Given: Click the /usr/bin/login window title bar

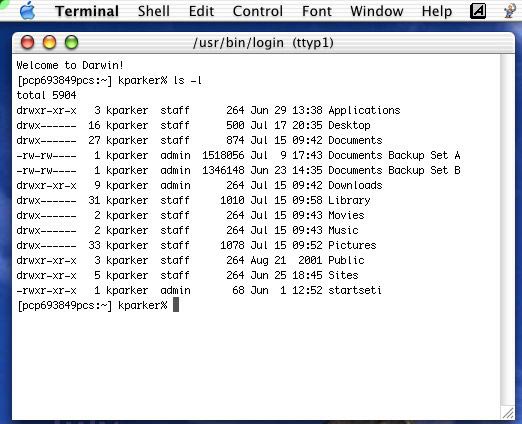Looking at the screenshot, I should coord(263,43).
